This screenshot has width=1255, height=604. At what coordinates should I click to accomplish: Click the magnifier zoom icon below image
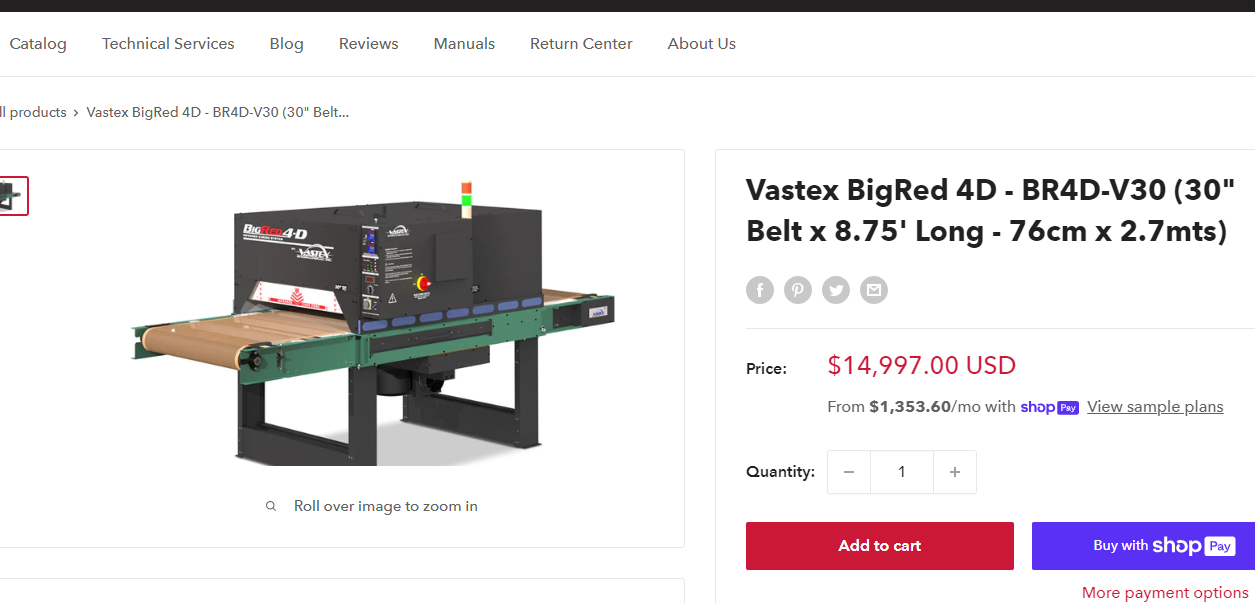271,506
